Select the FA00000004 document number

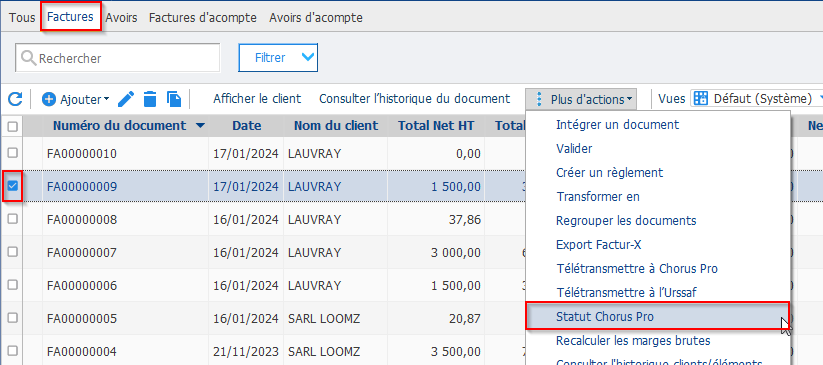[x=81, y=351]
